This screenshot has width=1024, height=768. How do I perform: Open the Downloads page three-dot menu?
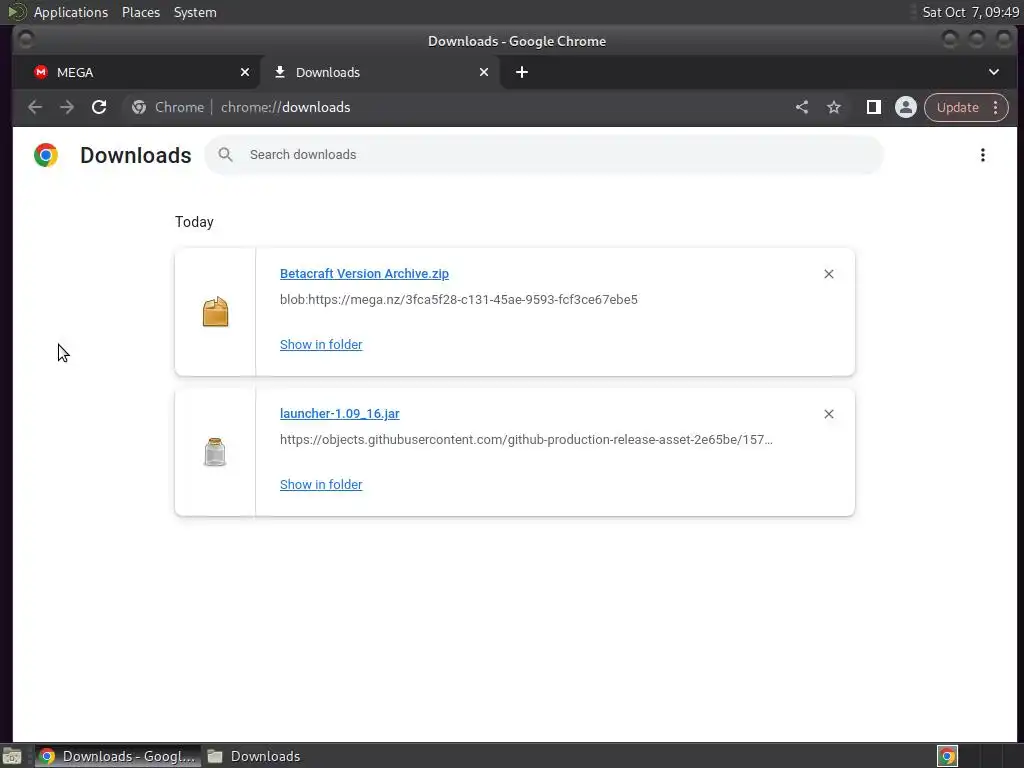(x=982, y=155)
